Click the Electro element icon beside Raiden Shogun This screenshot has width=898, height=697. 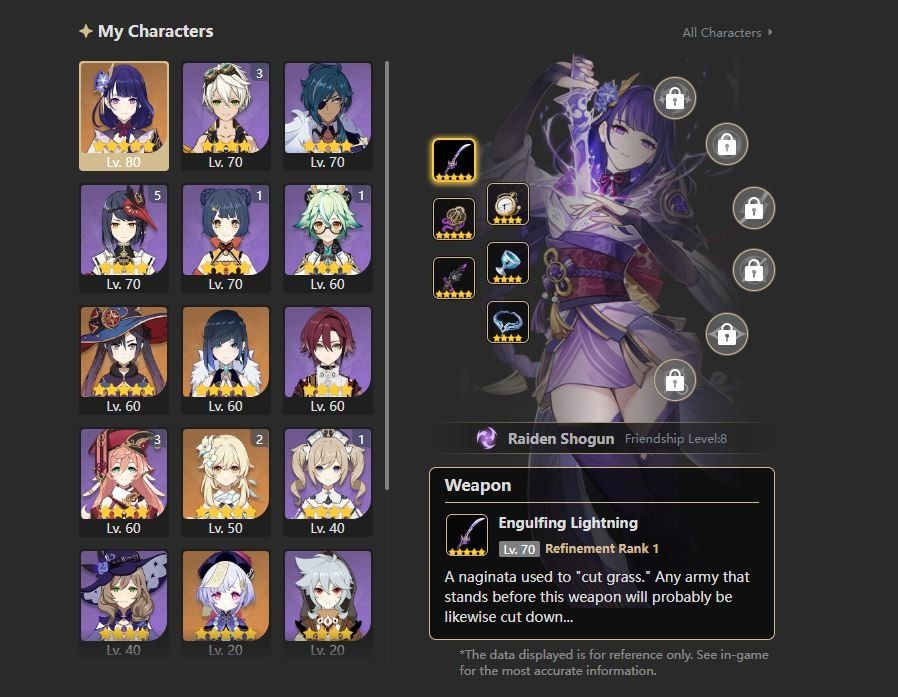[x=487, y=439]
